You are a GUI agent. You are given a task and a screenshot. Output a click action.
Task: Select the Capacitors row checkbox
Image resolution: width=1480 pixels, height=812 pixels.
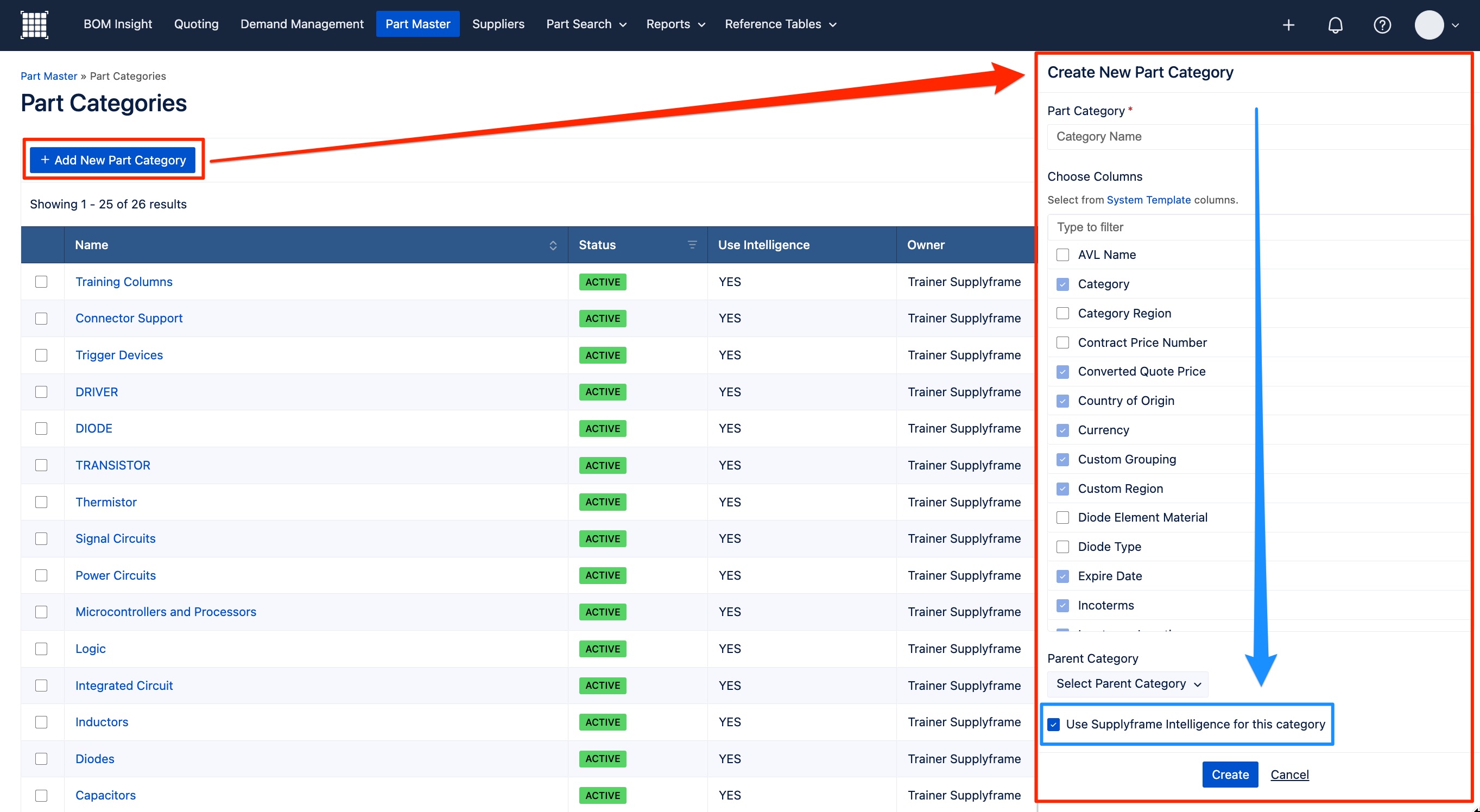click(x=41, y=795)
